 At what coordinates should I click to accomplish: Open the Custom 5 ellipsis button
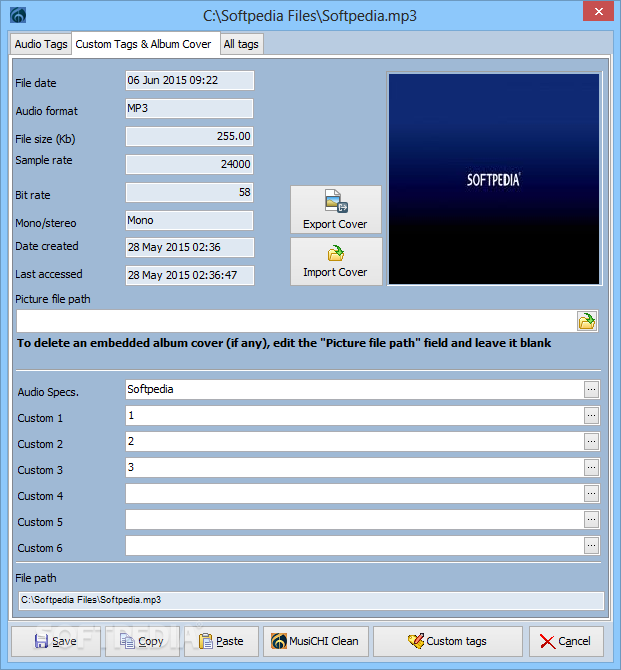point(591,520)
